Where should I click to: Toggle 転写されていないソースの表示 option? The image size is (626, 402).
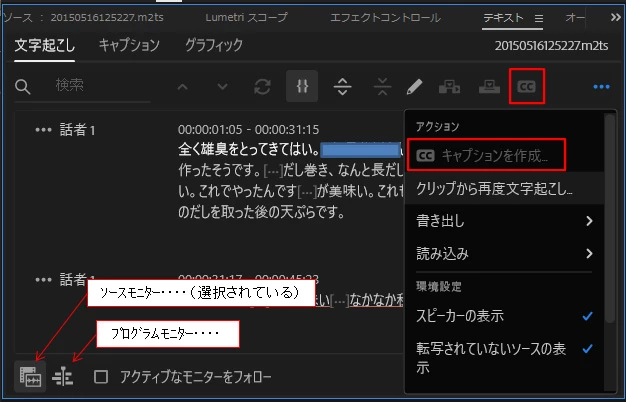click(x=504, y=358)
